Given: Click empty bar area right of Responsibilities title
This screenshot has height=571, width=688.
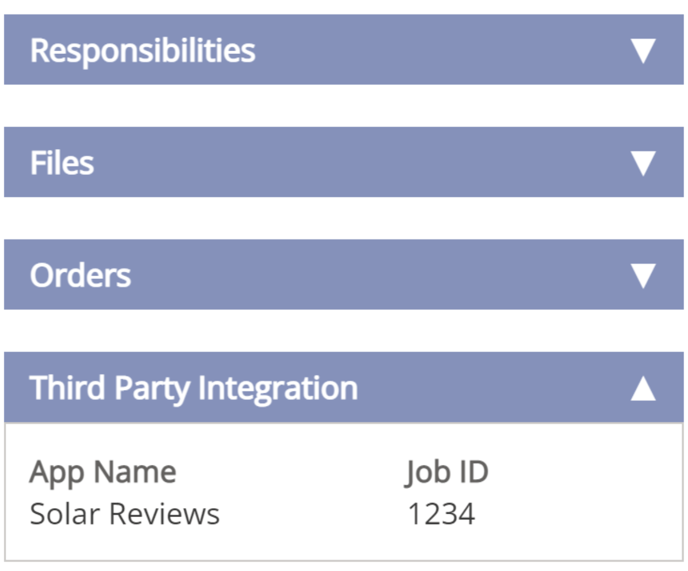Looking at the screenshot, I should pyautogui.click(x=440, y=51).
